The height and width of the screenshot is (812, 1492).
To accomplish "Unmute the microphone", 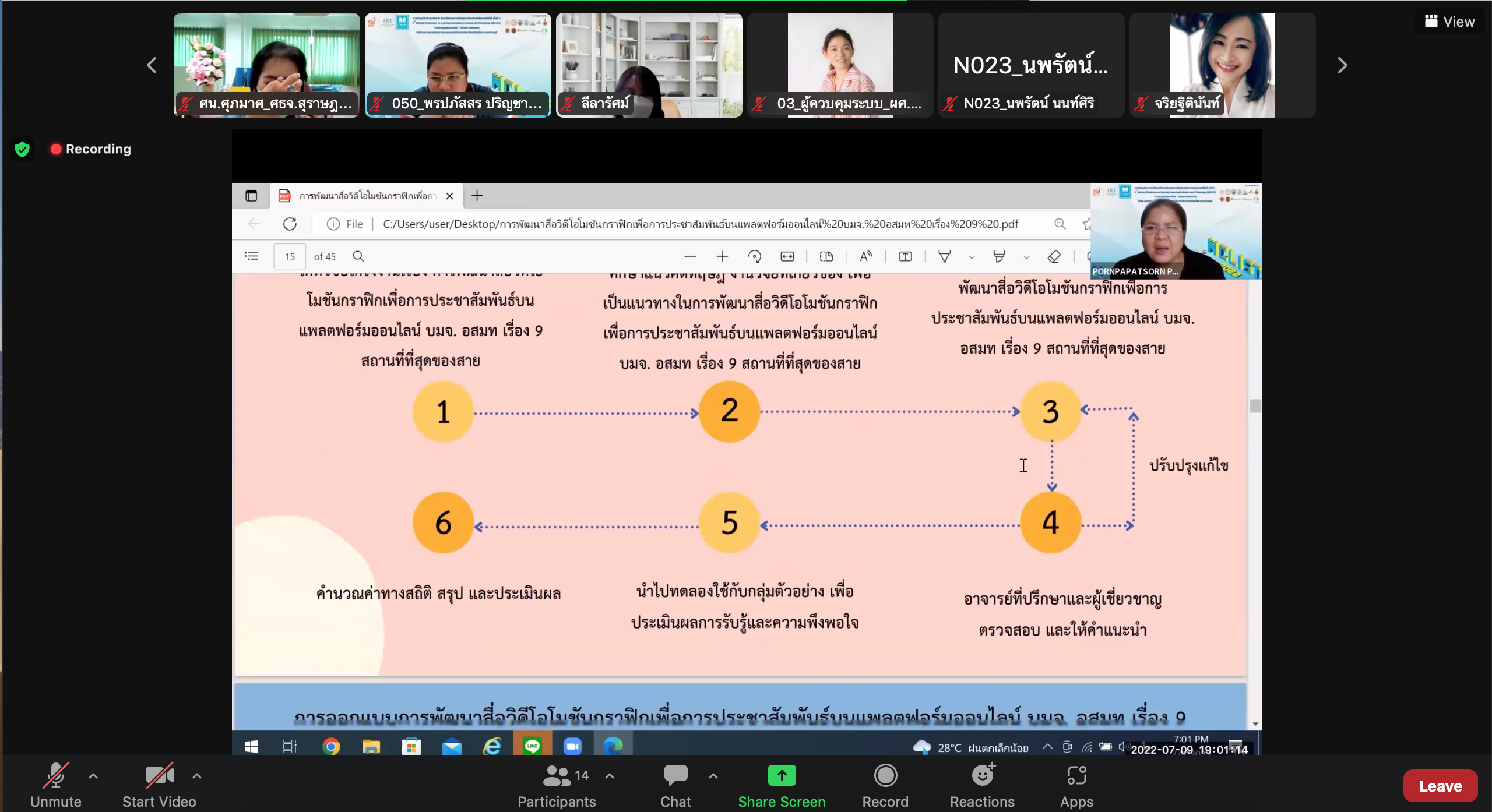I will coord(55,785).
